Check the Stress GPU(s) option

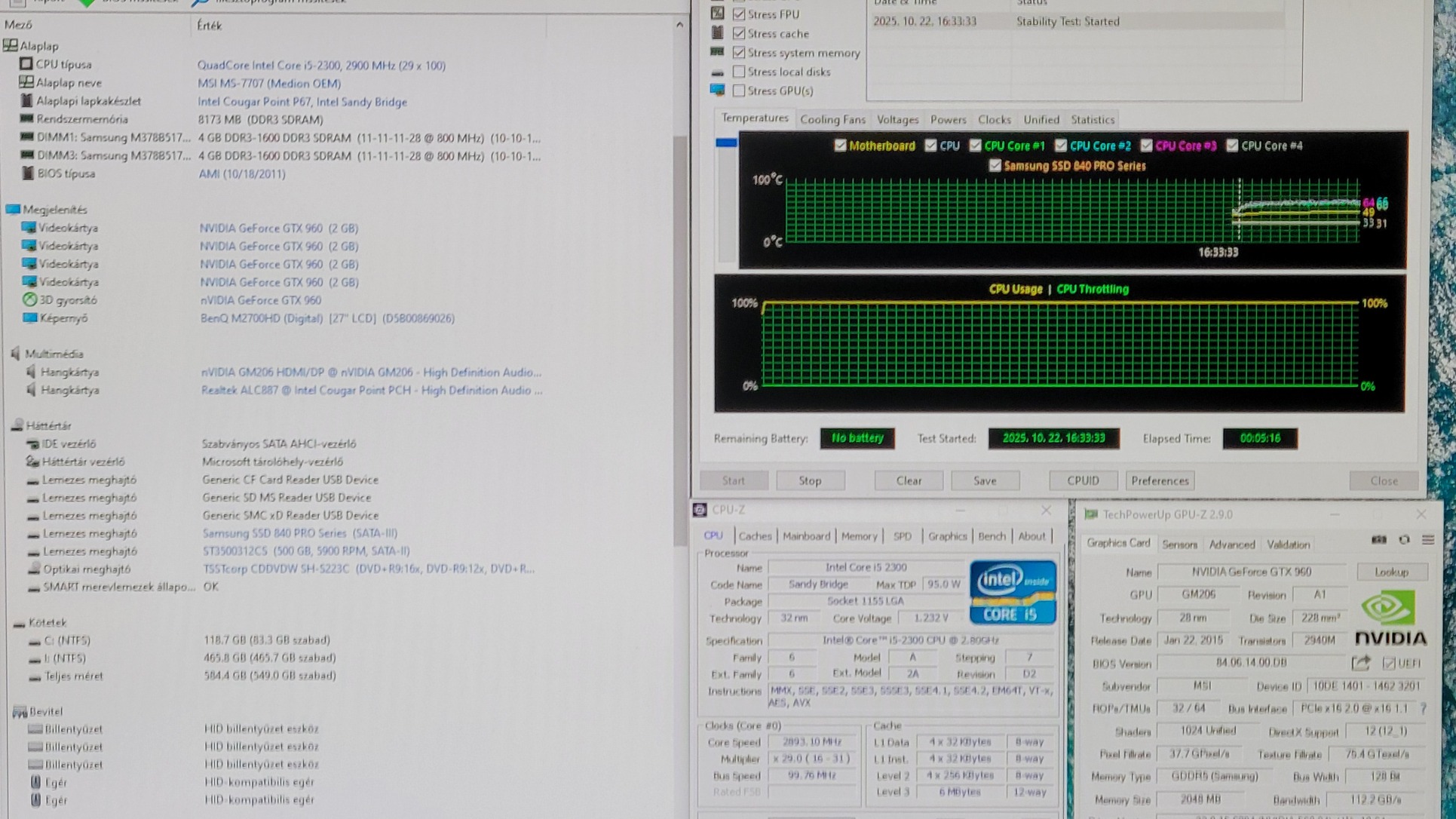pos(739,90)
